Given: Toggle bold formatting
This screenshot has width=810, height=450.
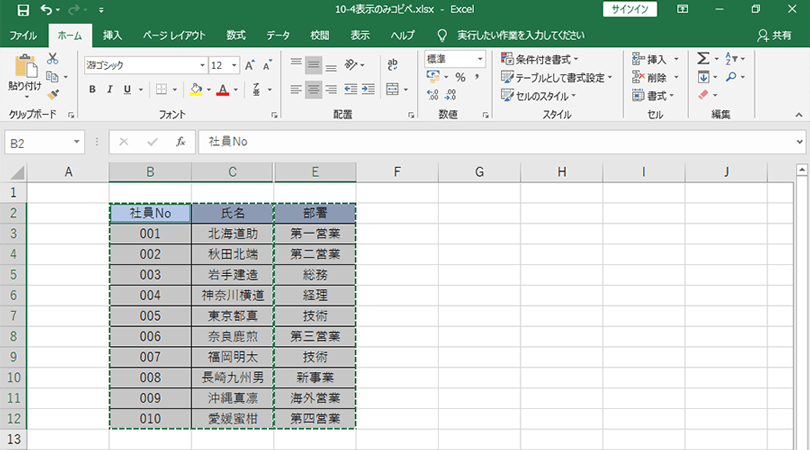Looking at the screenshot, I should pos(92,89).
